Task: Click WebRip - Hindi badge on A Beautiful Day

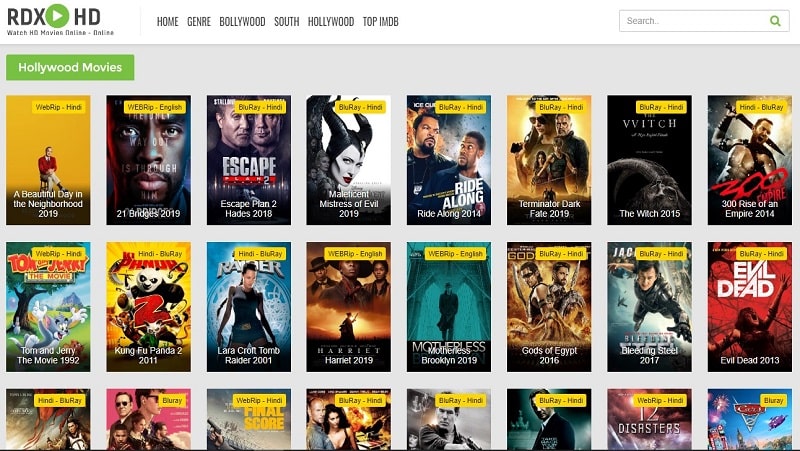Action: click(59, 107)
